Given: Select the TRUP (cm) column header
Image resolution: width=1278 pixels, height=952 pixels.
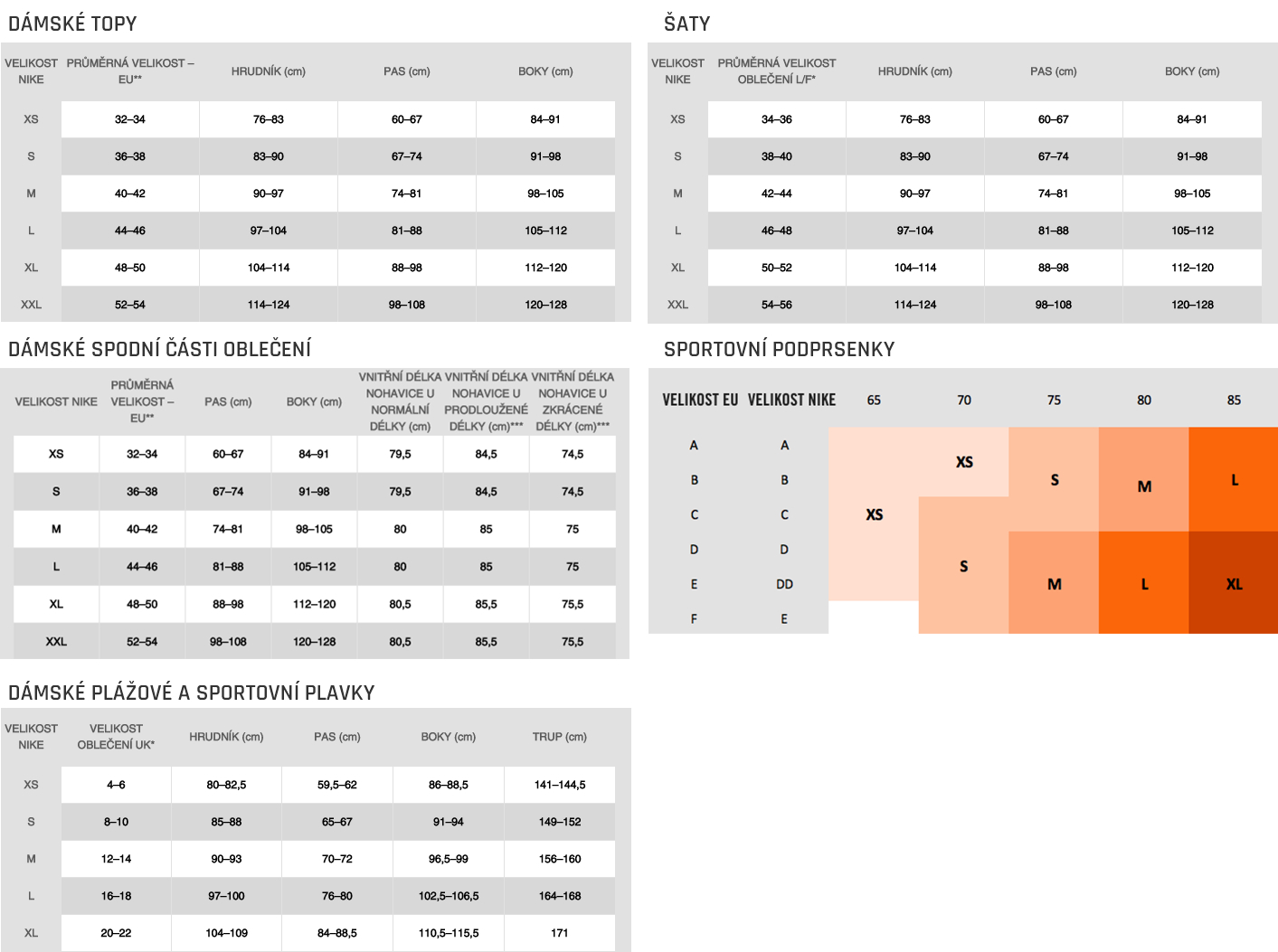Looking at the screenshot, I should coord(559,737).
